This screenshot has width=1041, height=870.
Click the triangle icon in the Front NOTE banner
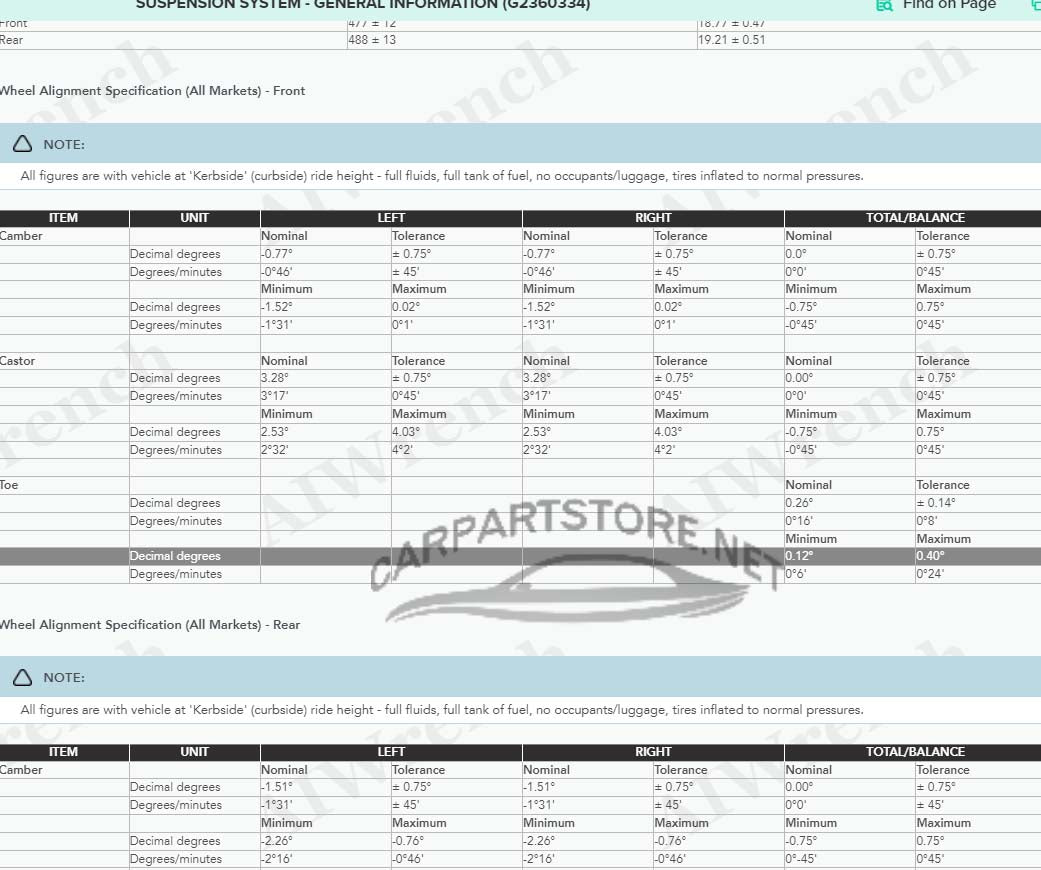[x=23, y=145]
